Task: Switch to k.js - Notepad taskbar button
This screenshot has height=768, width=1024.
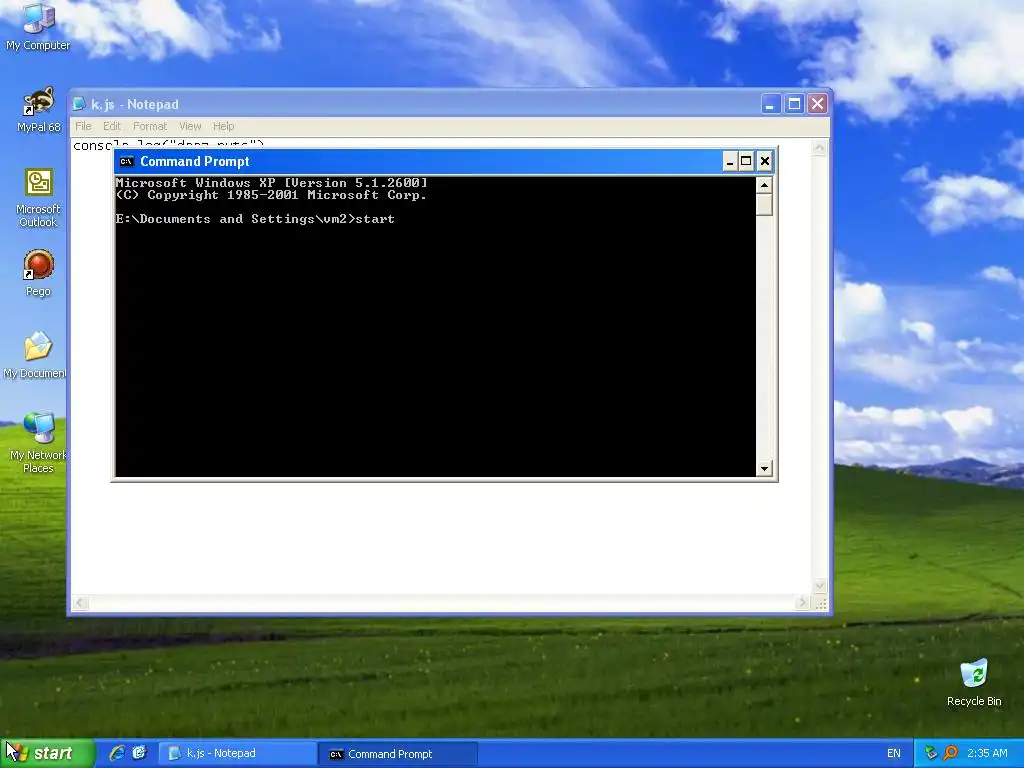Action: pos(238,754)
